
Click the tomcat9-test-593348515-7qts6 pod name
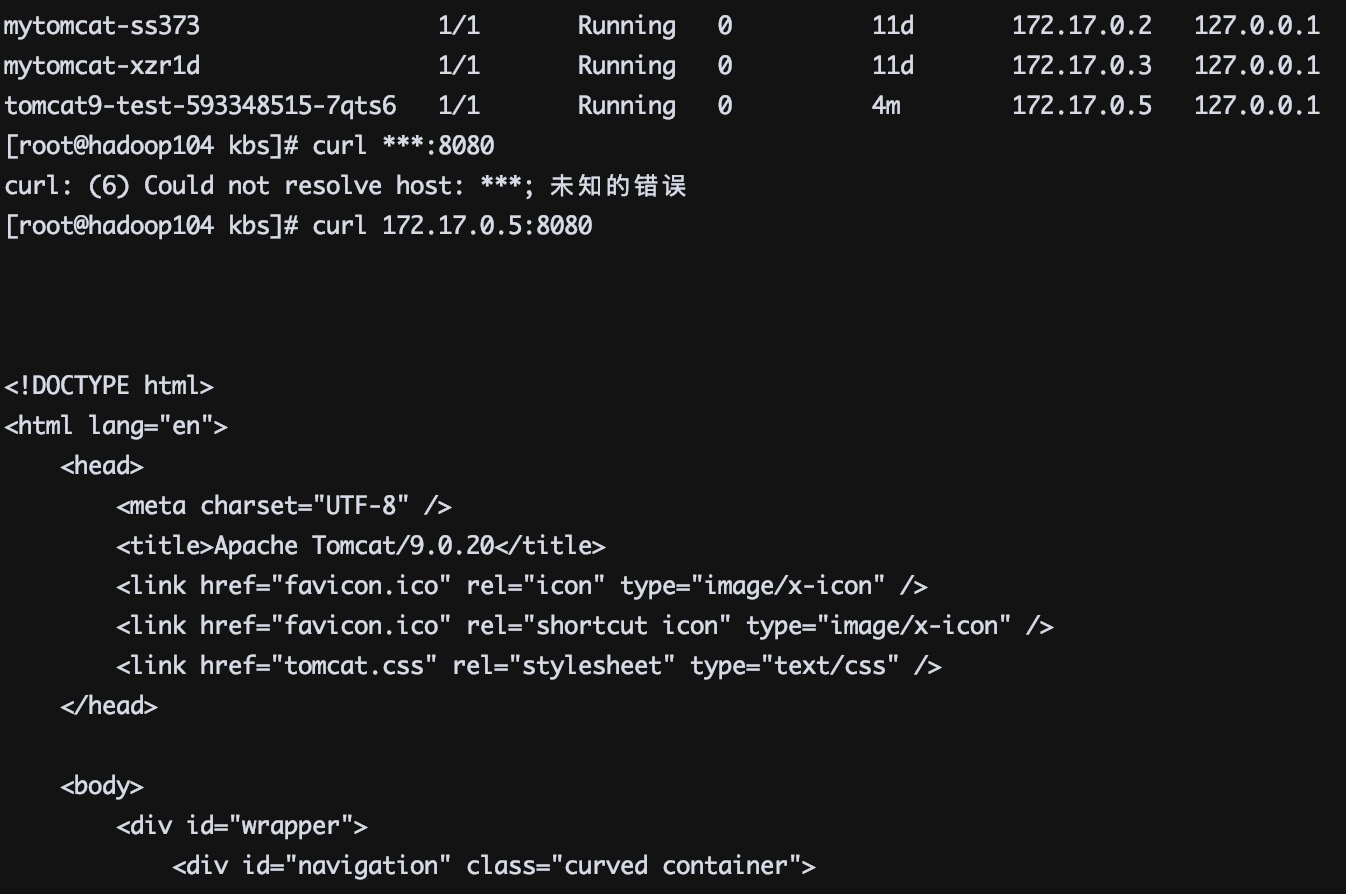coord(200,105)
